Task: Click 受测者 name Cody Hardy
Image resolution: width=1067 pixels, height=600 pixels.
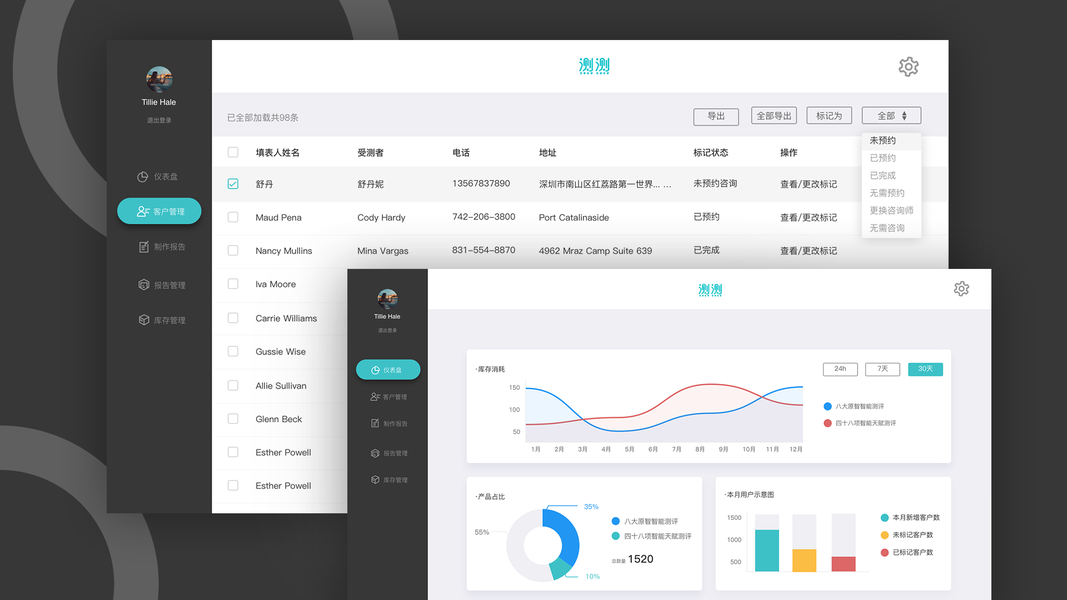Action: (x=381, y=218)
